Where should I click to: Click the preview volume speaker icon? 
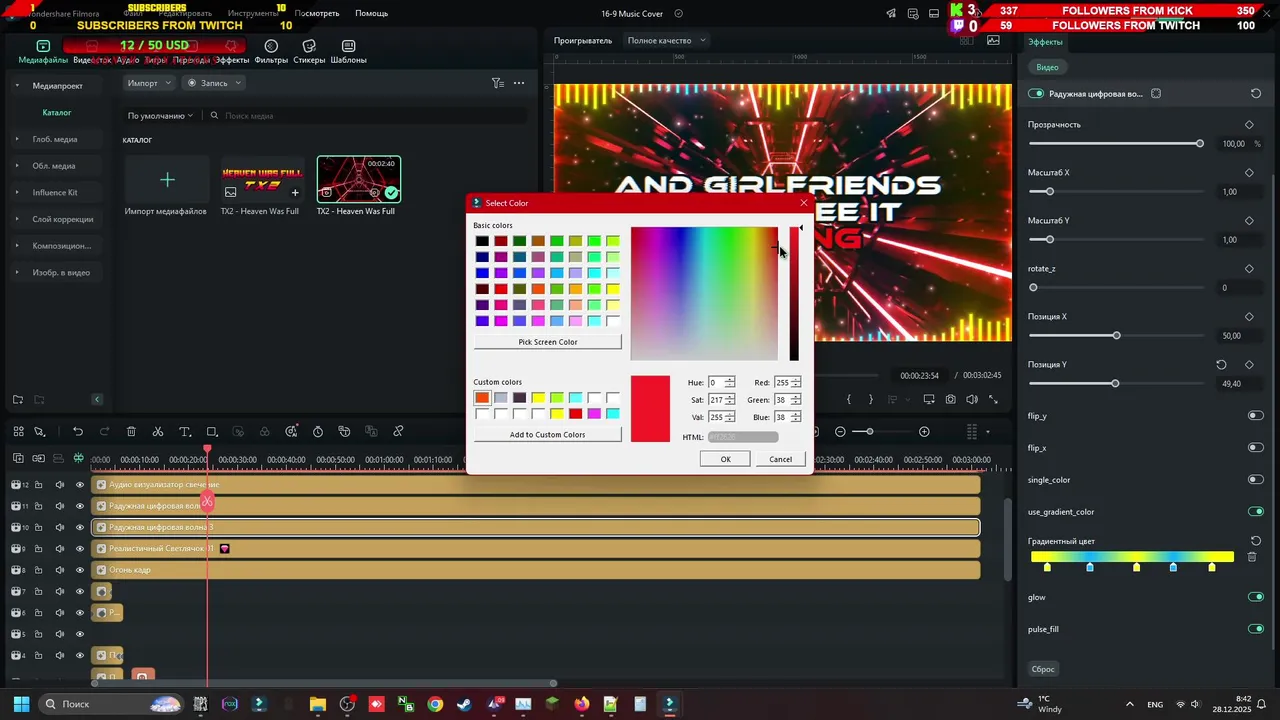tap(972, 400)
